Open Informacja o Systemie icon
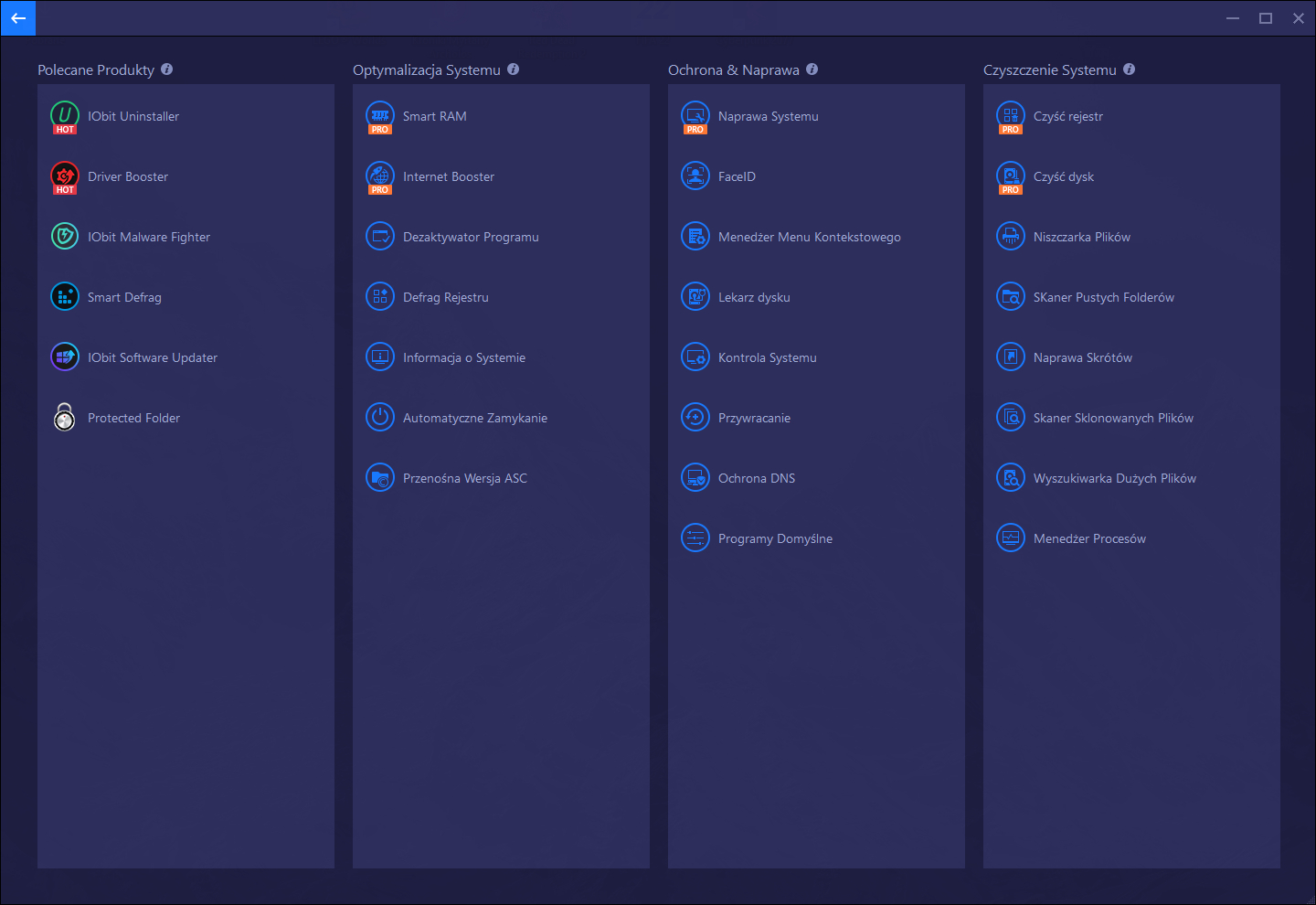This screenshot has height=905, width=1316. click(x=380, y=357)
